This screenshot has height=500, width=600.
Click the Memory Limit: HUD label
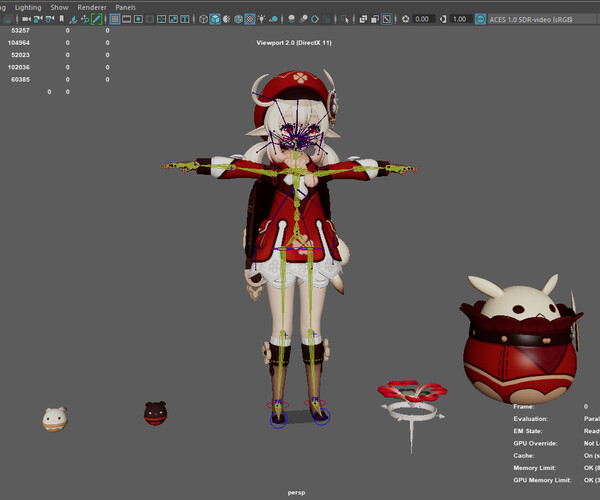(534, 467)
